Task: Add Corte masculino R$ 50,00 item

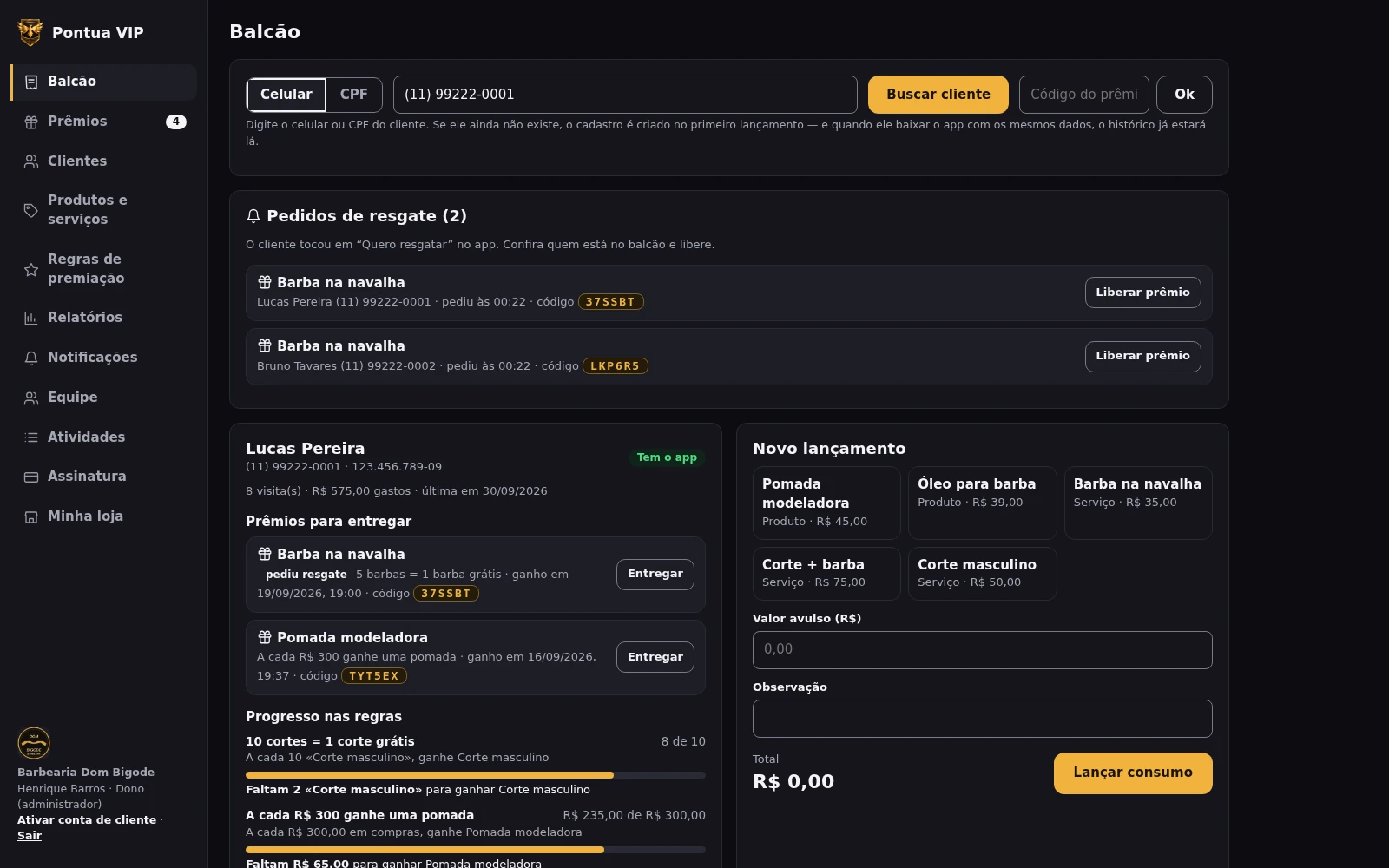Action: click(x=983, y=573)
